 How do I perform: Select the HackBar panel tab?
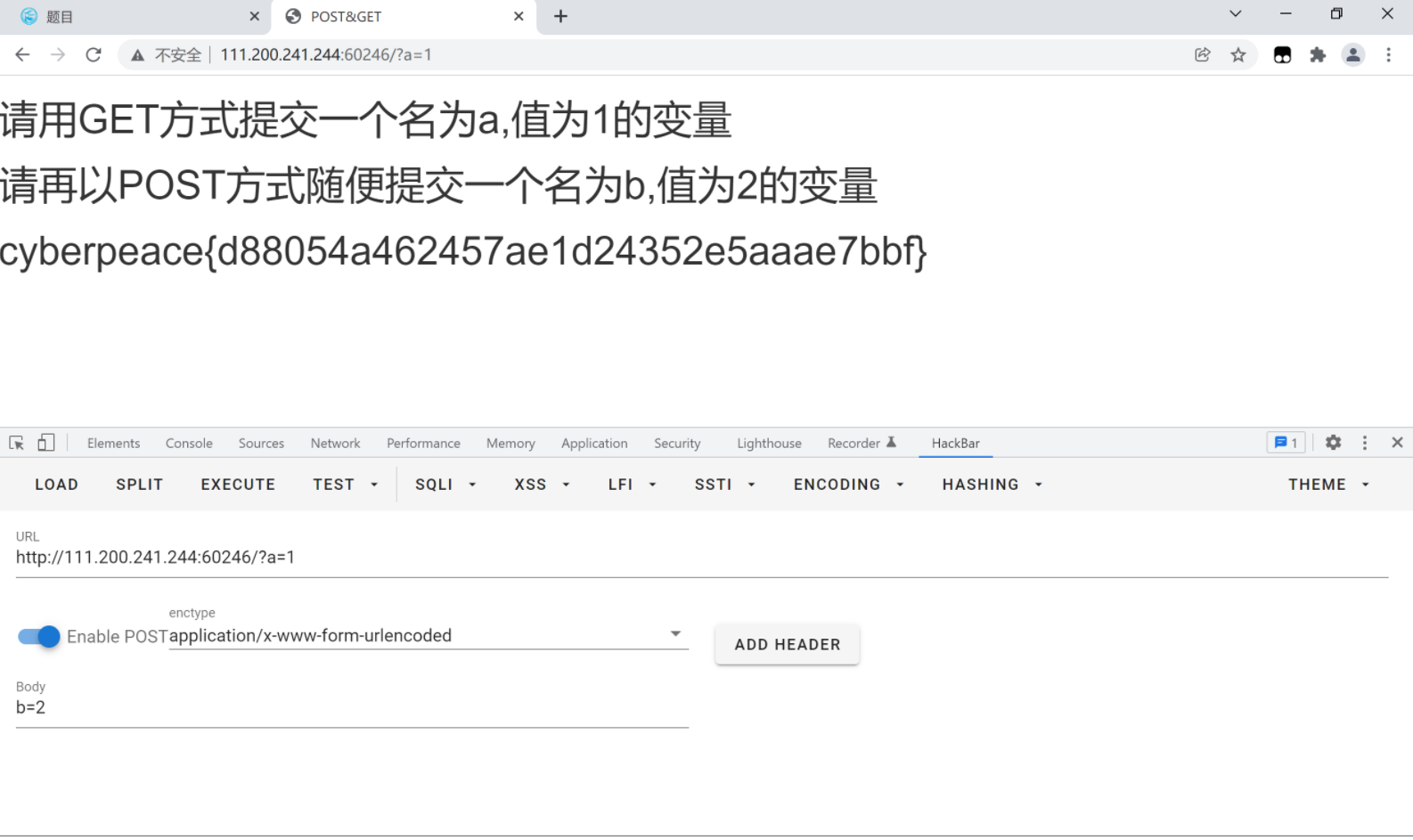[x=955, y=444]
